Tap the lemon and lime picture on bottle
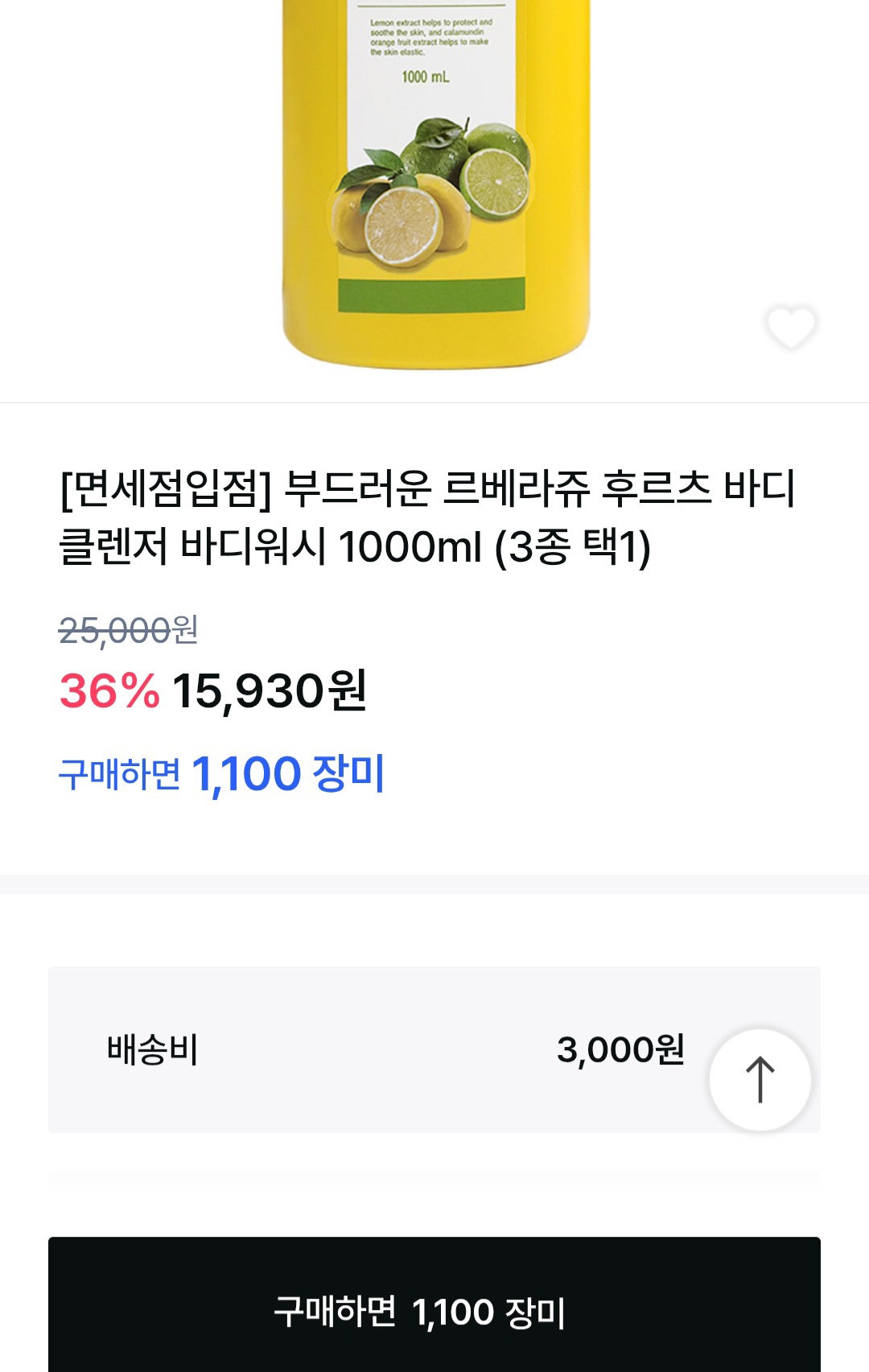This screenshot has height=1372, width=869. pyautogui.click(x=432, y=192)
